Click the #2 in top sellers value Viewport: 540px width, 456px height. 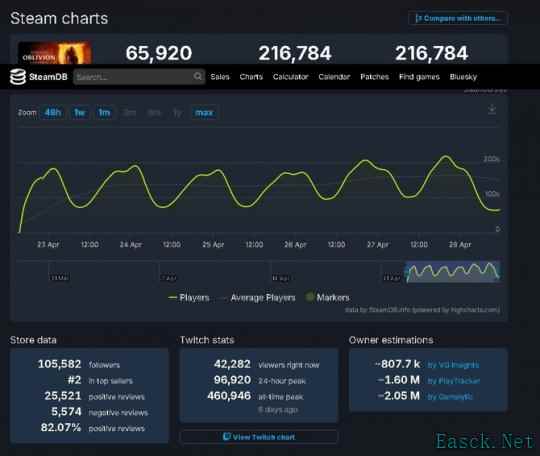[x=74, y=380]
